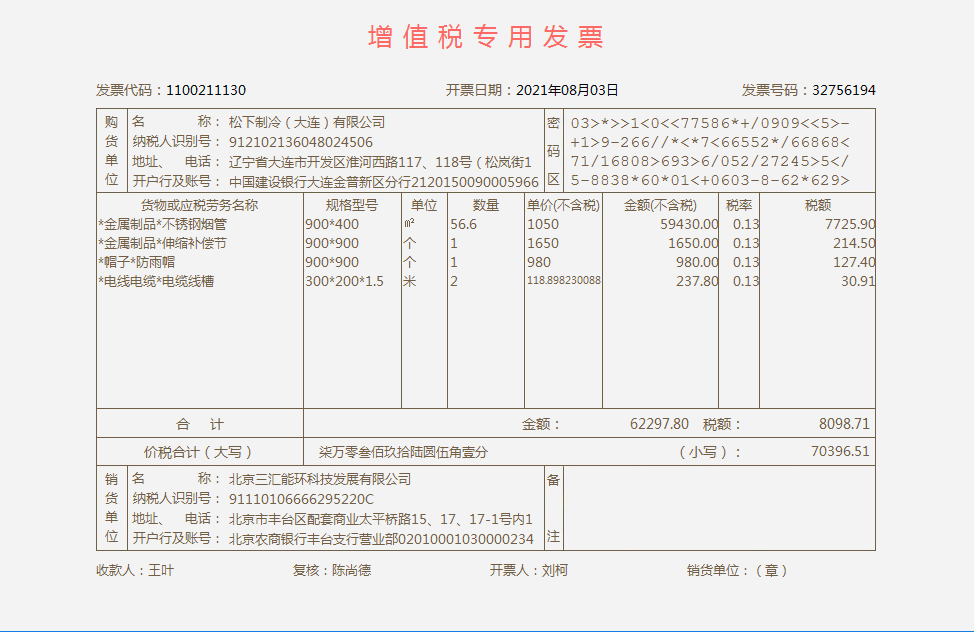Select the tax amount 214.50

[854, 244]
